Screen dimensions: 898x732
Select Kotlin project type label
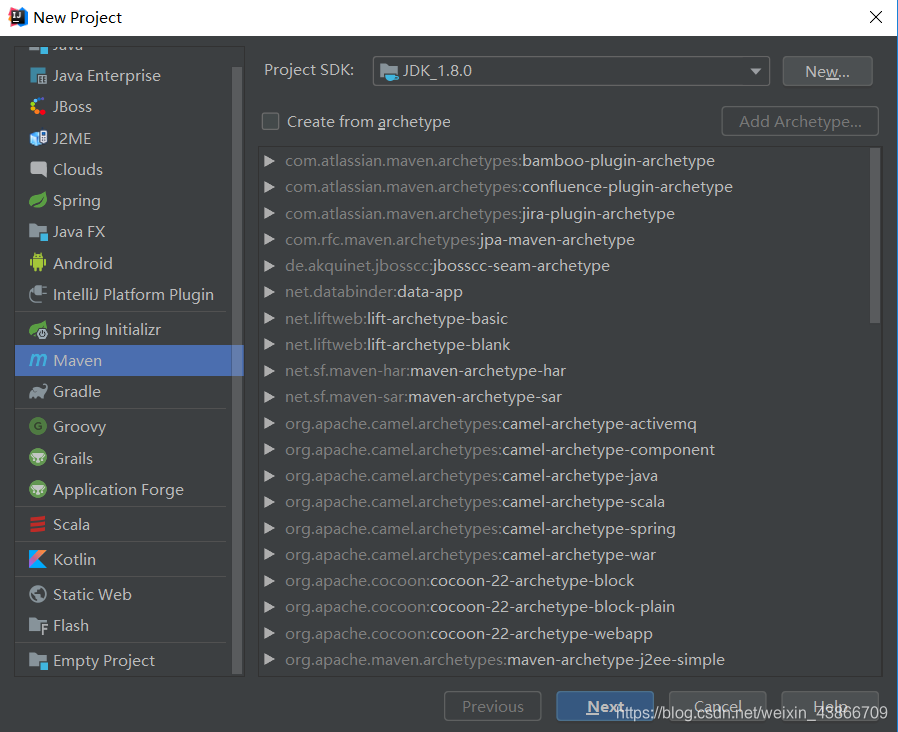[74, 560]
